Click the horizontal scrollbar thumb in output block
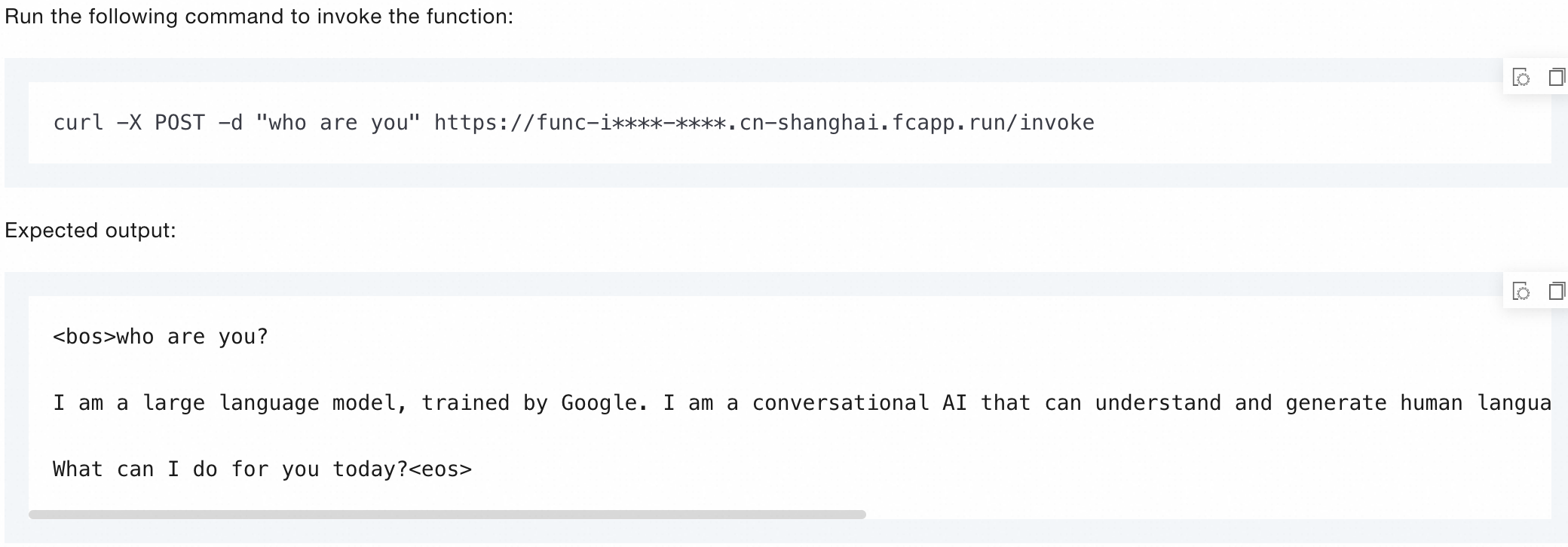1568x547 pixels. tap(447, 515)
